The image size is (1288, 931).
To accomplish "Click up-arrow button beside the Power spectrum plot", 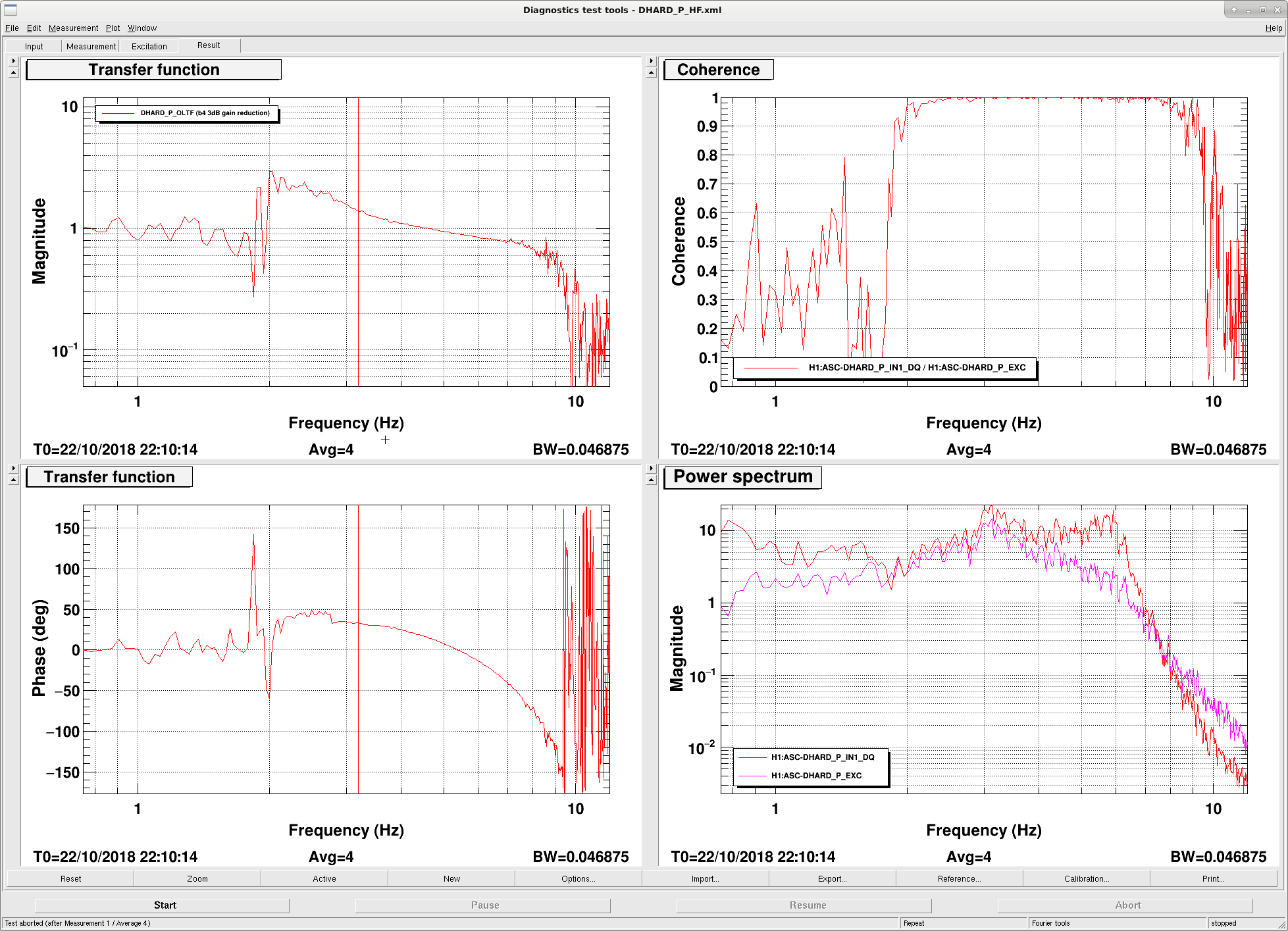I will click(651, 480).
